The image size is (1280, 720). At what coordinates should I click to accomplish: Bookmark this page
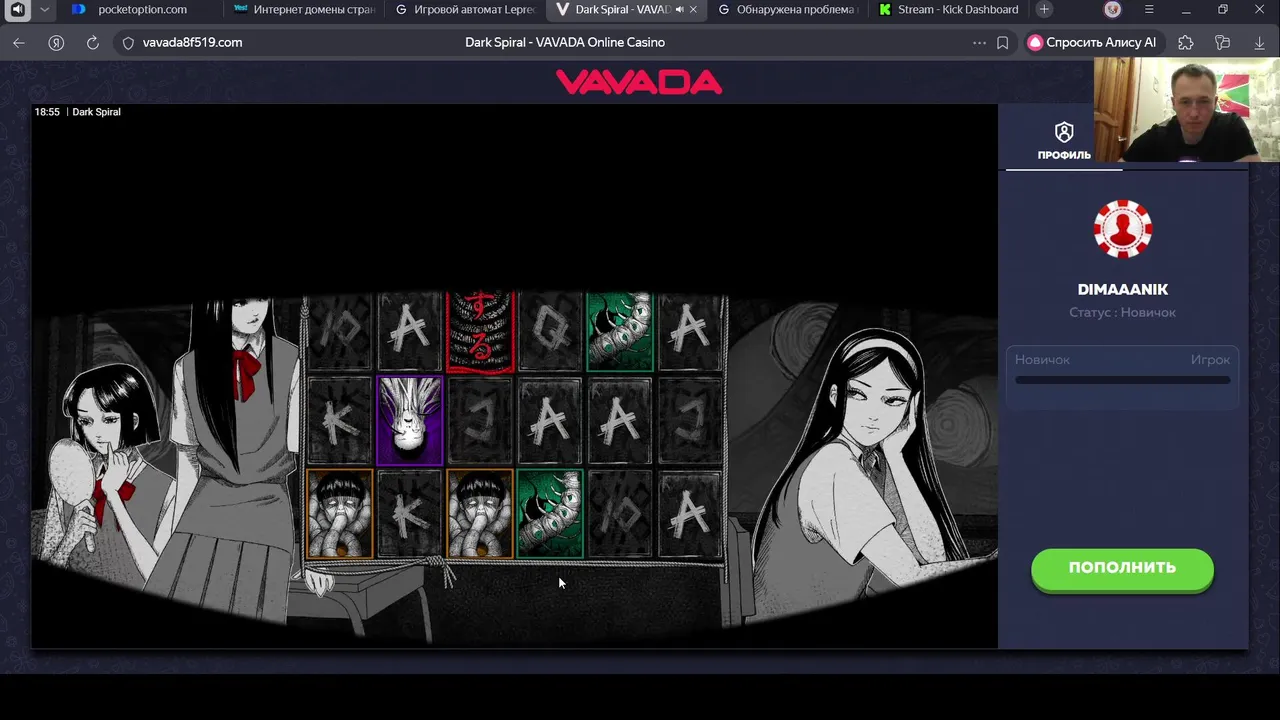(1003, 43)
